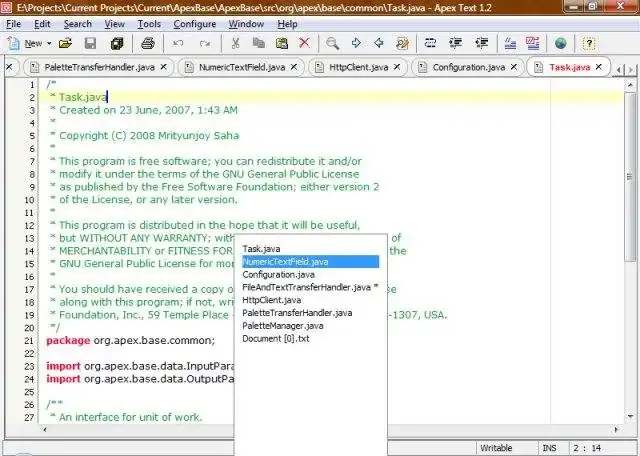Click the Redo arrow icon
This screenshot has width=640, height=456.
tap(205, 43)
